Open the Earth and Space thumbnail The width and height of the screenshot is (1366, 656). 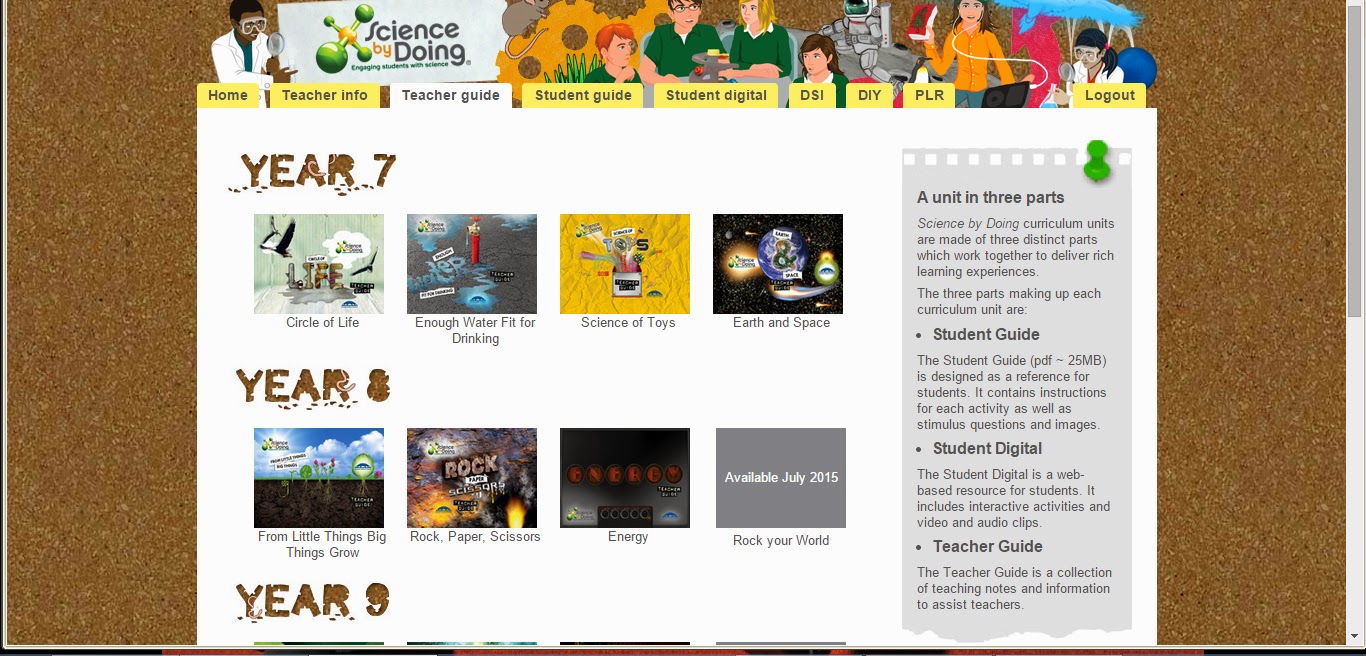pos(778,264)
